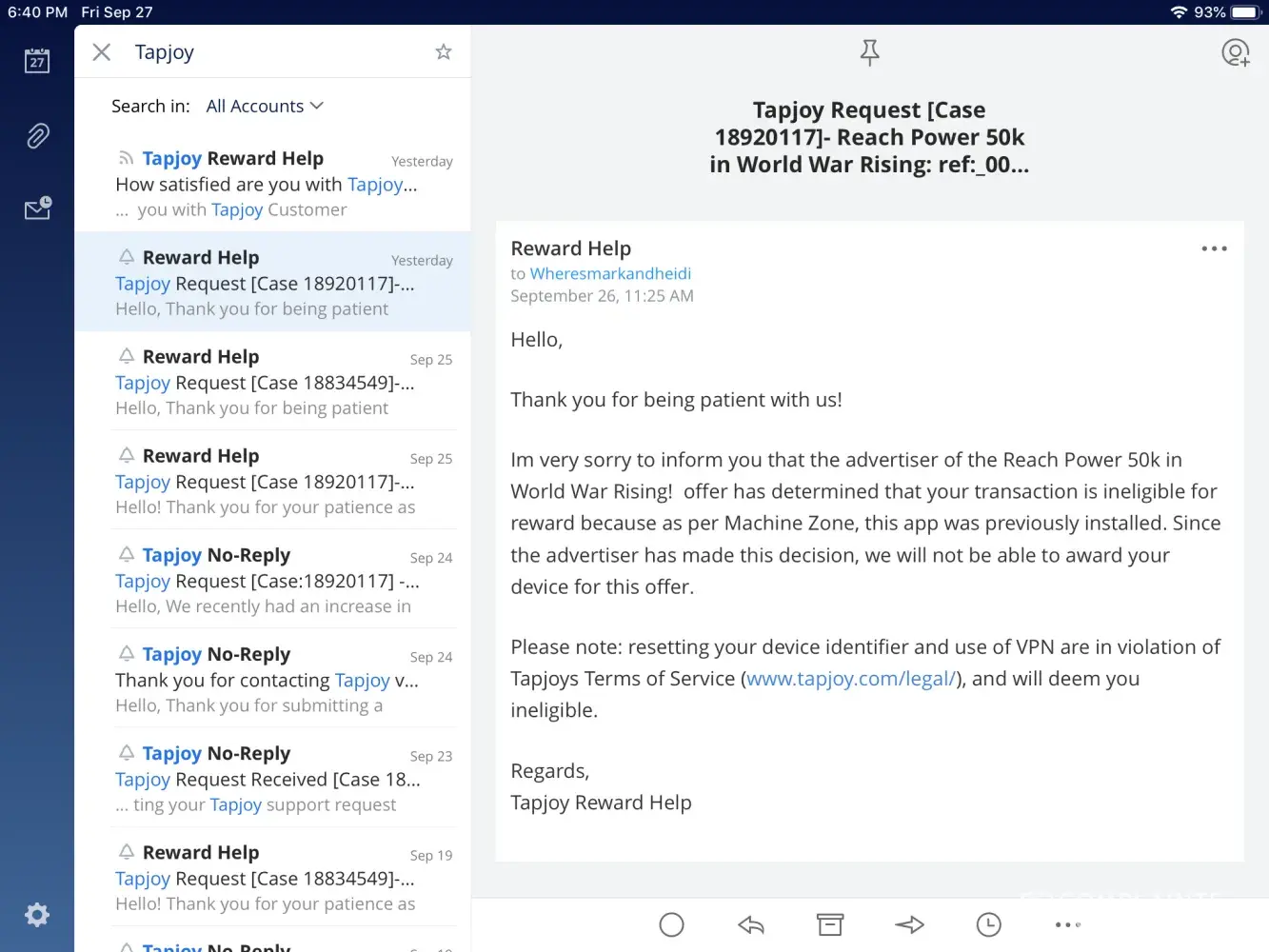Image resolution: width=1269 pixels, height=952 pixels.
Task: Mark email read/unread with circle icon
Action: click(x=671, y=924)
